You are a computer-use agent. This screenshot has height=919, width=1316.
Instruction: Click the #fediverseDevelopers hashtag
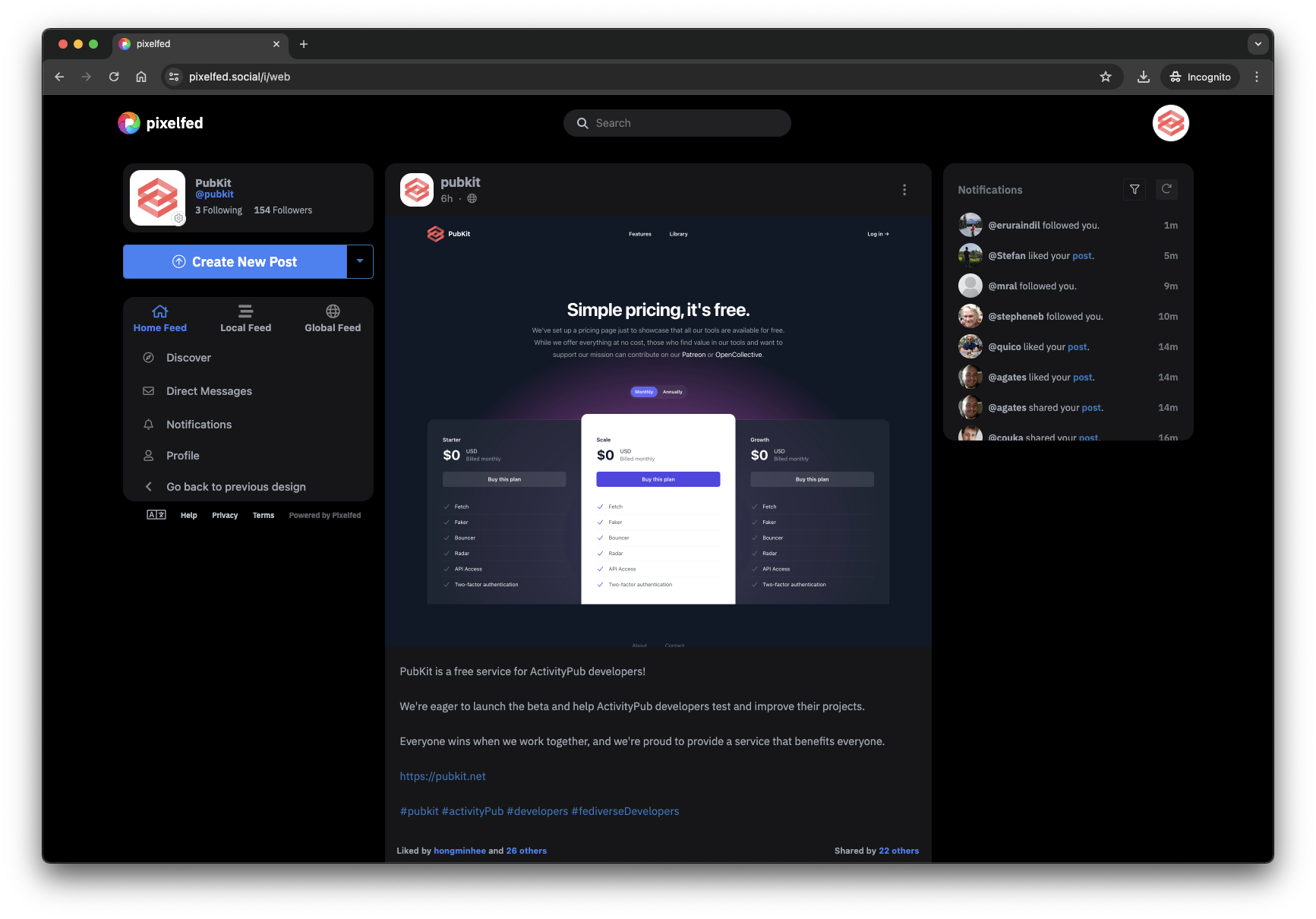[x=625, y=811]
